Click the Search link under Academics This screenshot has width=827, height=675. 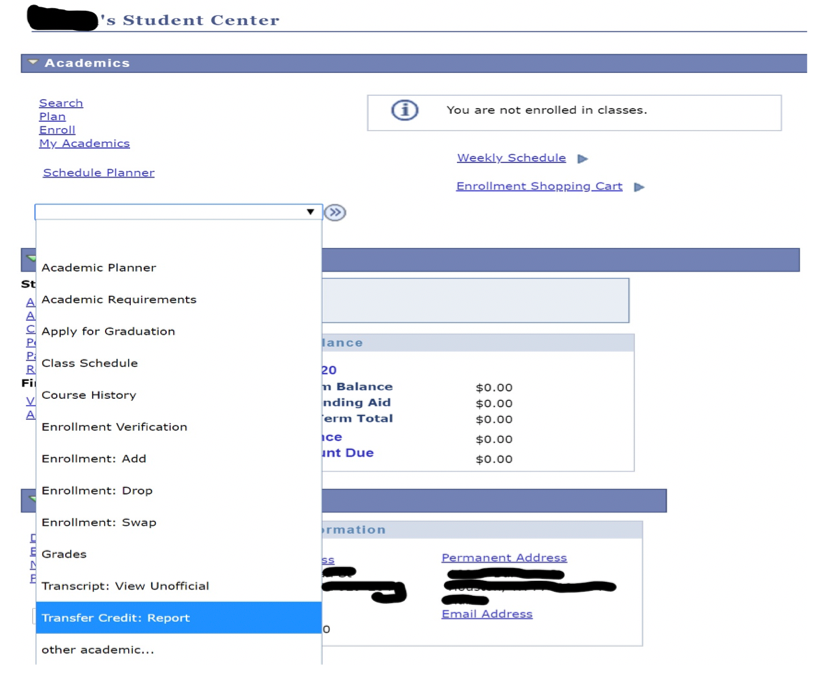tap(60, 102)
